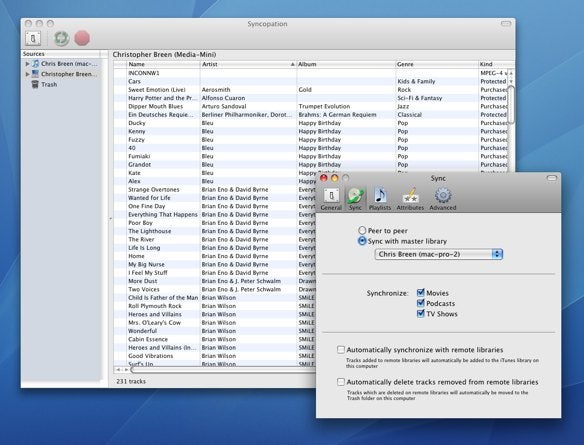Sort tracks by the Album column
This screenshot has width=584, height=445.
(x=346, y=64)
